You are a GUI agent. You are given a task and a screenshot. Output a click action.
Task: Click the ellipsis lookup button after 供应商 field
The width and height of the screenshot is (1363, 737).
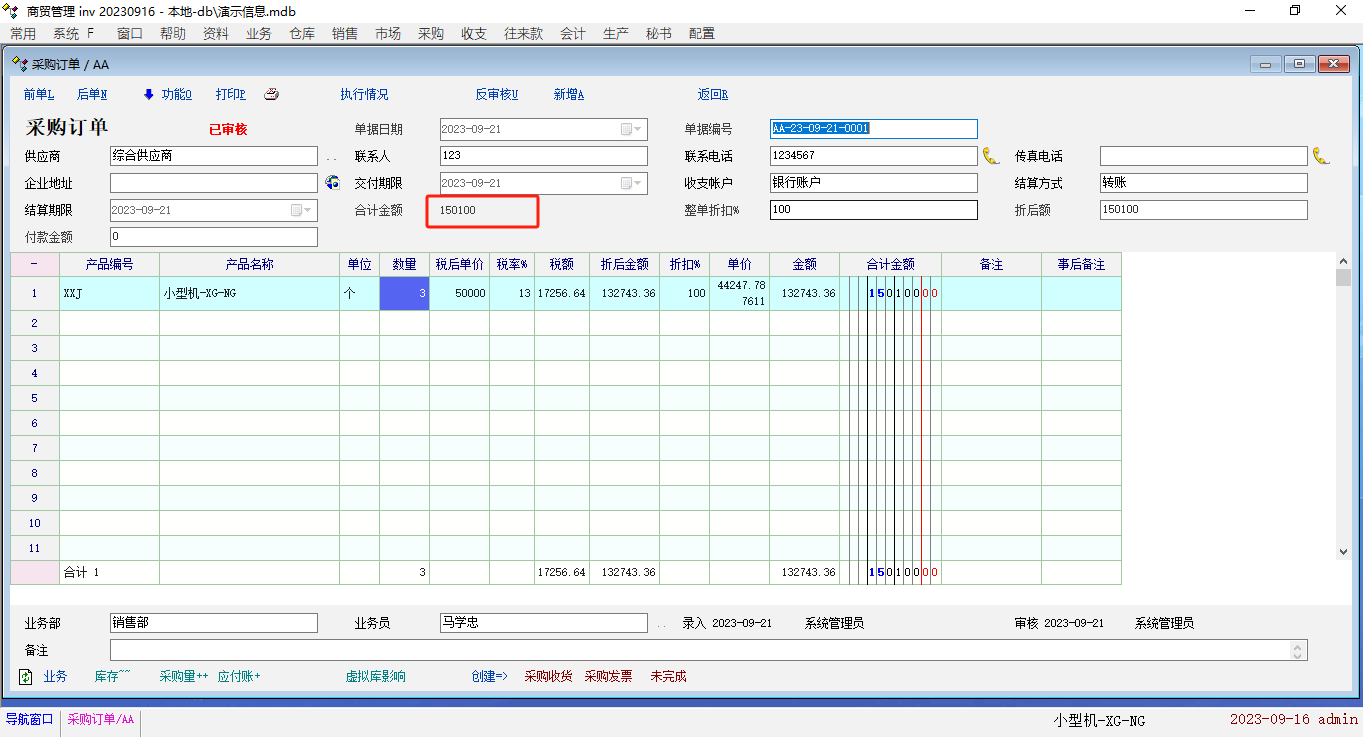(332, 157)
